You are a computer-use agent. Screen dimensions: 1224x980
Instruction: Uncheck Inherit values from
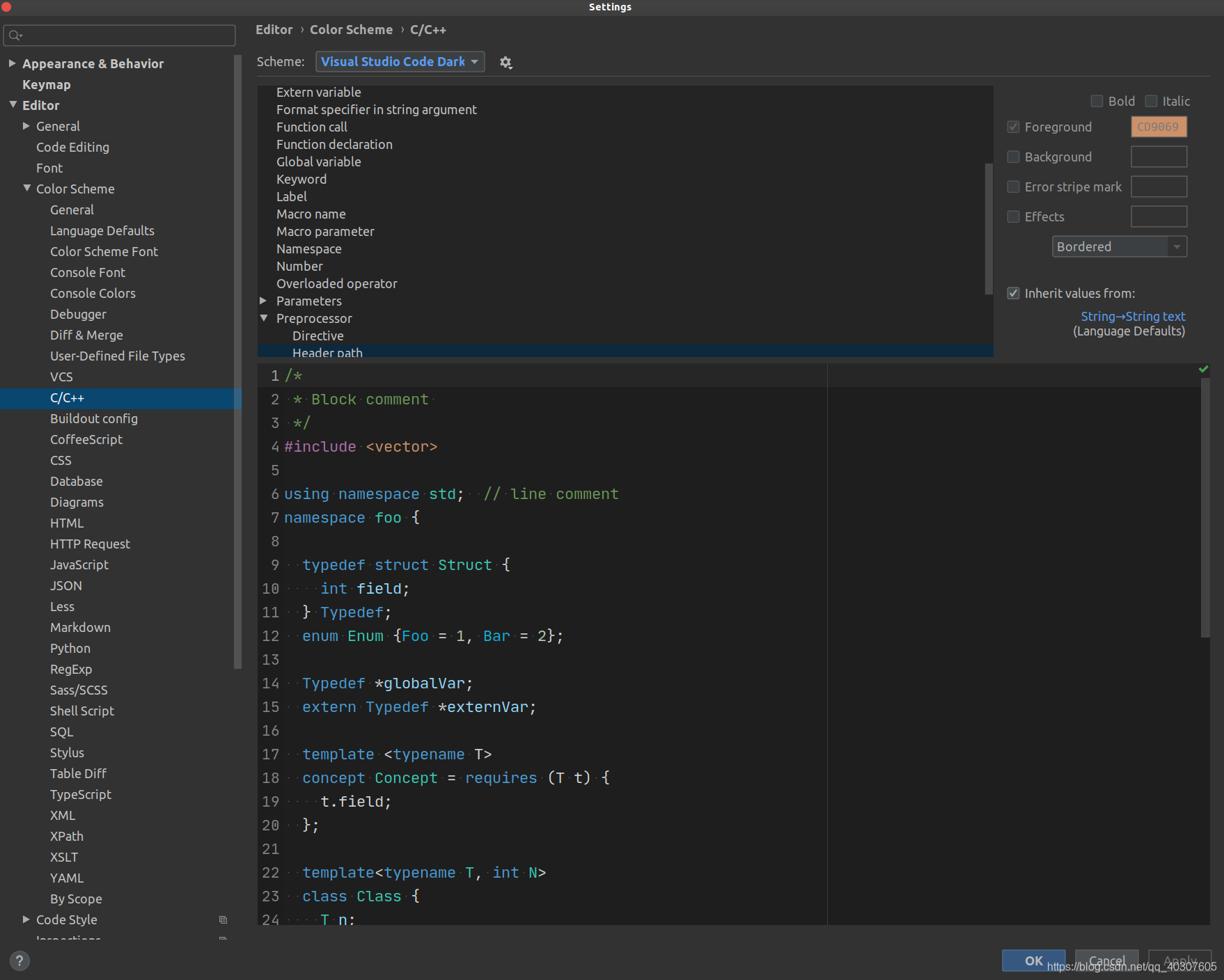coord(1013,293)
